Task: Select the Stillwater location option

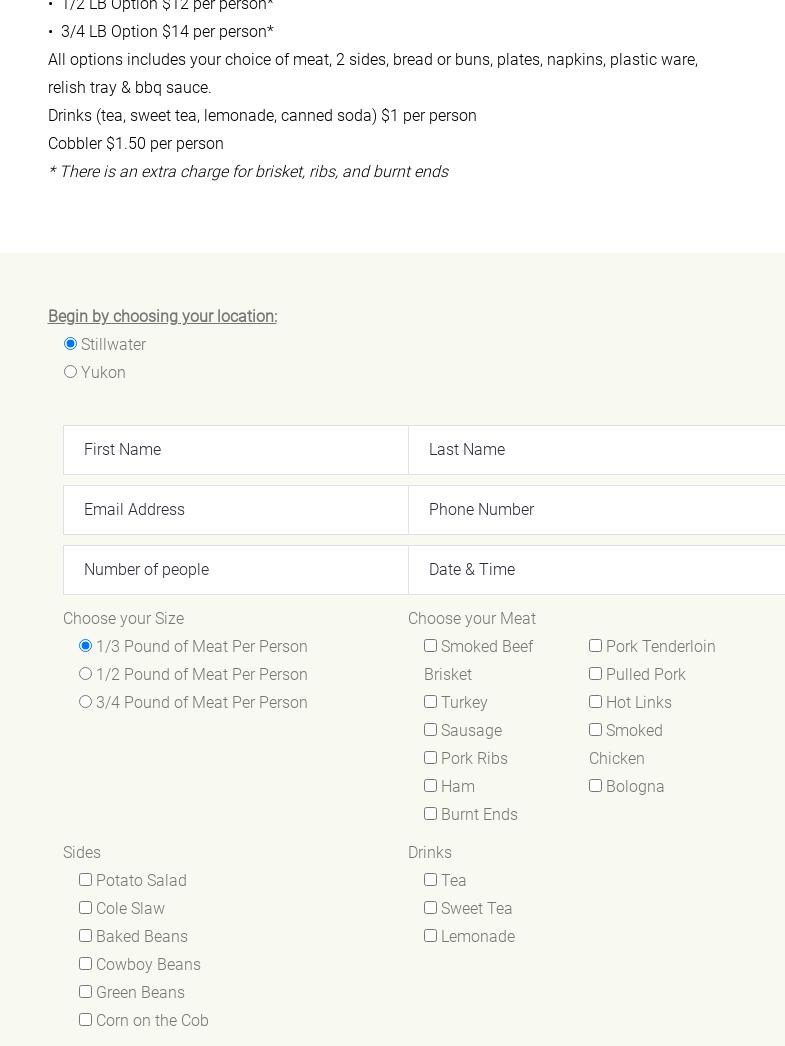Action: pos(70,344)
